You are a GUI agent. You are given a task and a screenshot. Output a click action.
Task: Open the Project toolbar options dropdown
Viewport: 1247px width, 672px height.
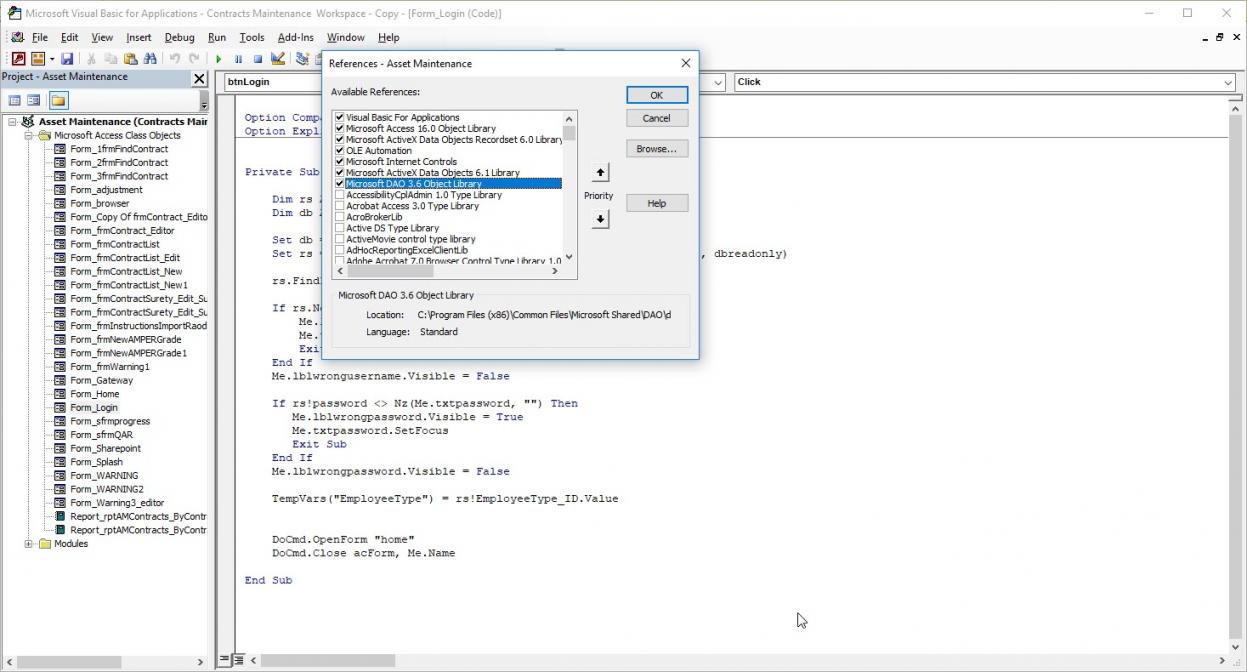tap(204, 102)
